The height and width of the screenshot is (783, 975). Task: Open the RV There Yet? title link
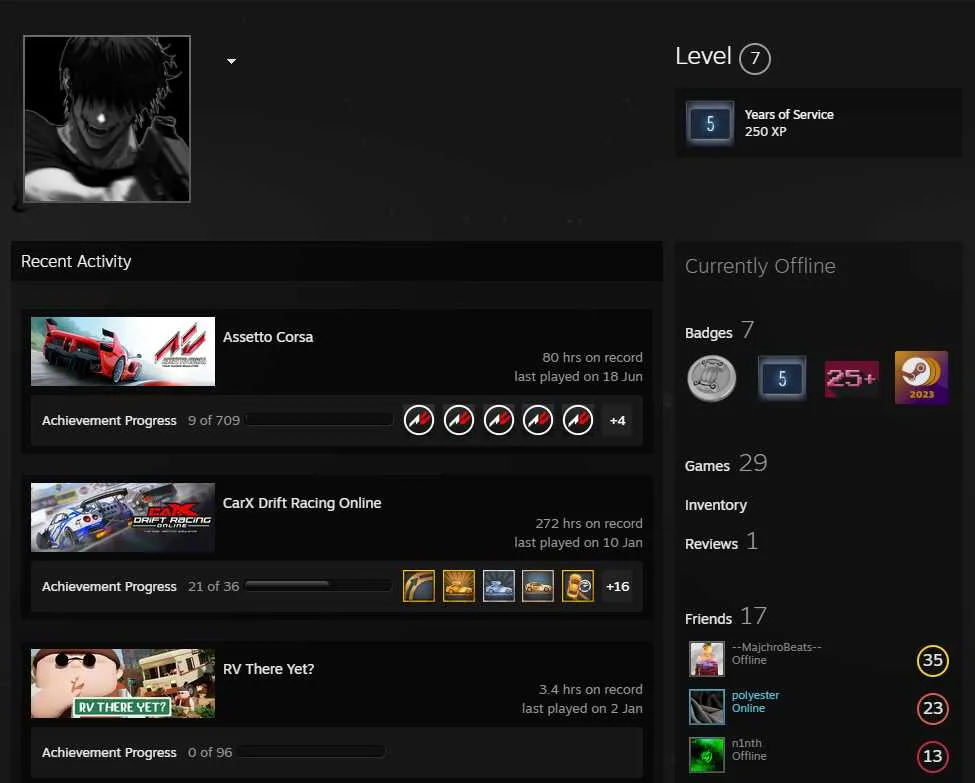(x=269, y=669)
